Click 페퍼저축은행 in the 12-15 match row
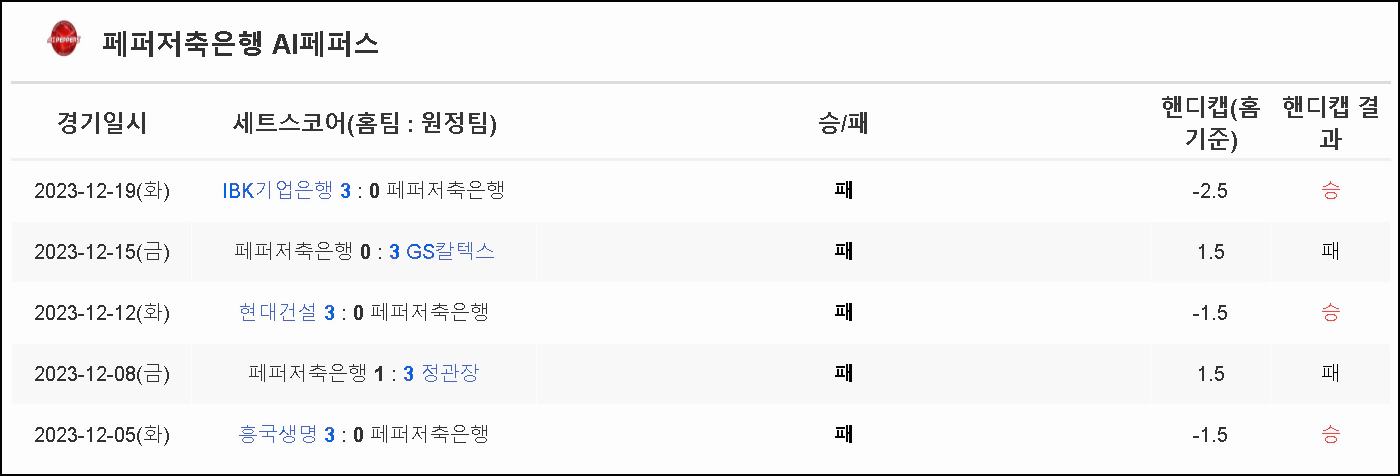 (x=294, y=251)
